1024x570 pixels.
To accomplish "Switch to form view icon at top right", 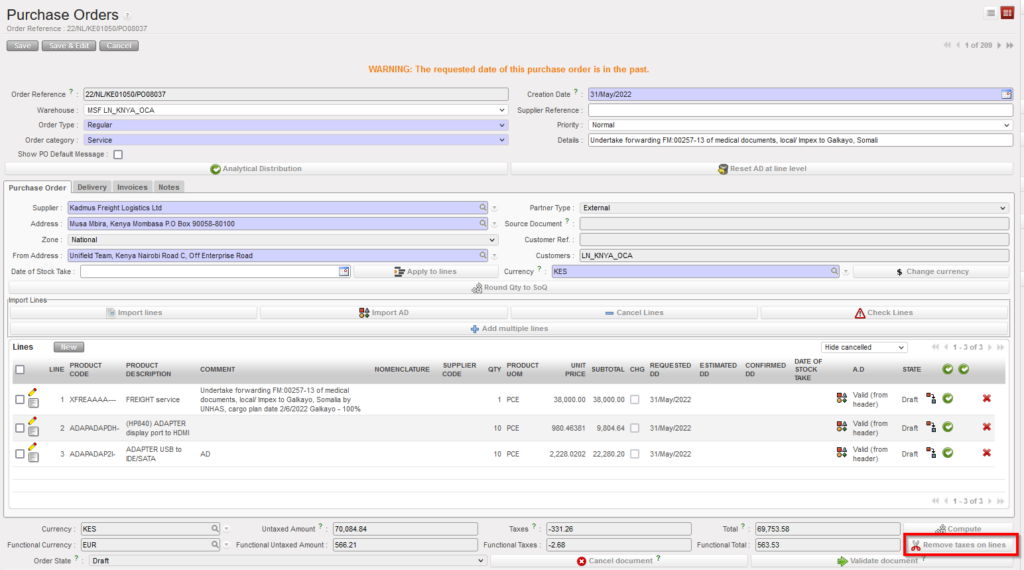I will (x=1007, y=13).
